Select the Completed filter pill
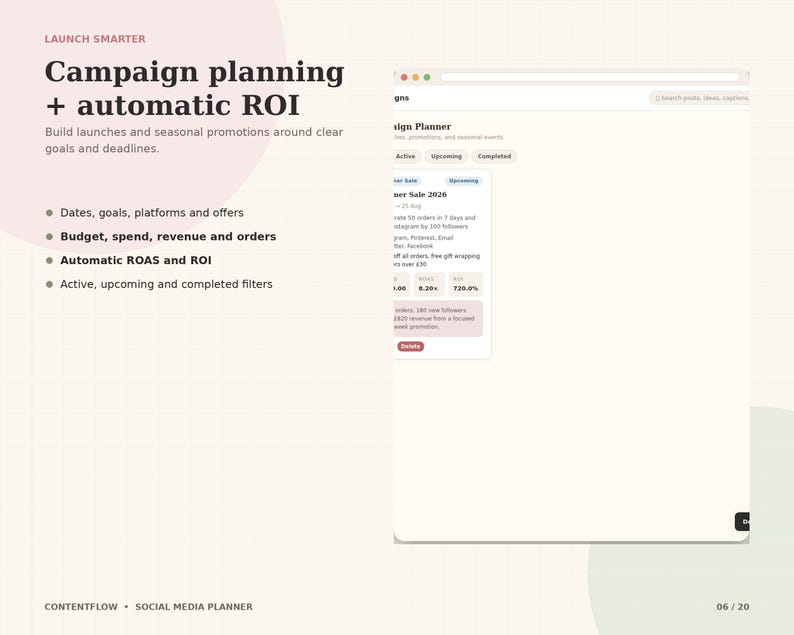 click(494, 156)
